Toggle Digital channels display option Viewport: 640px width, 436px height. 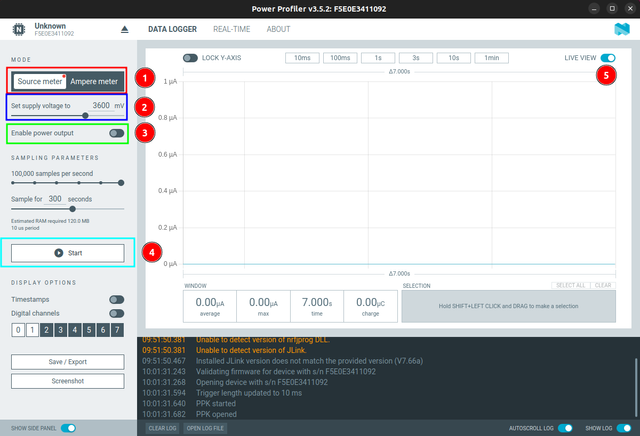coord(116,314)
